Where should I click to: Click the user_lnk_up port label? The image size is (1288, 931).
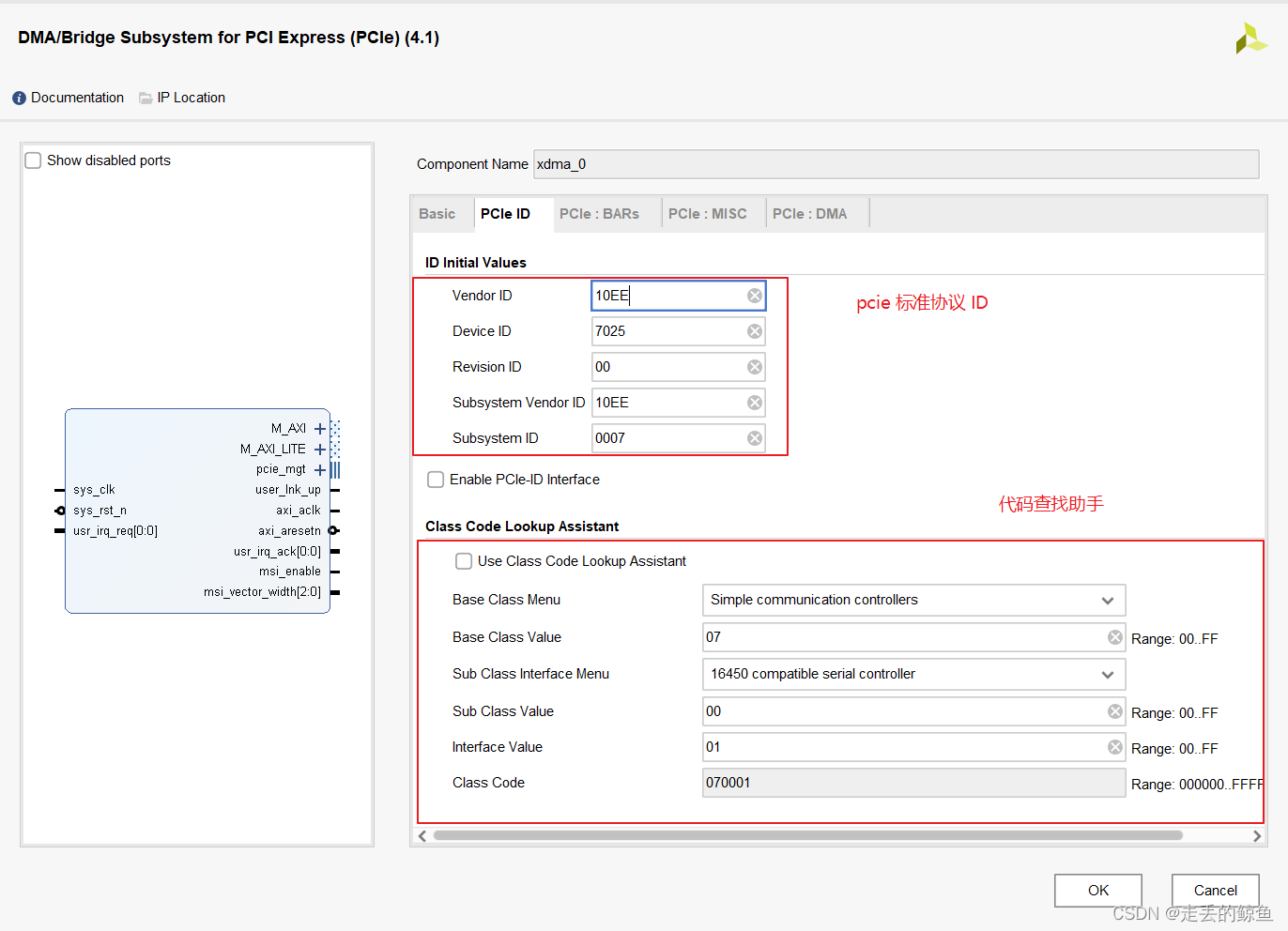pos(288,490)
